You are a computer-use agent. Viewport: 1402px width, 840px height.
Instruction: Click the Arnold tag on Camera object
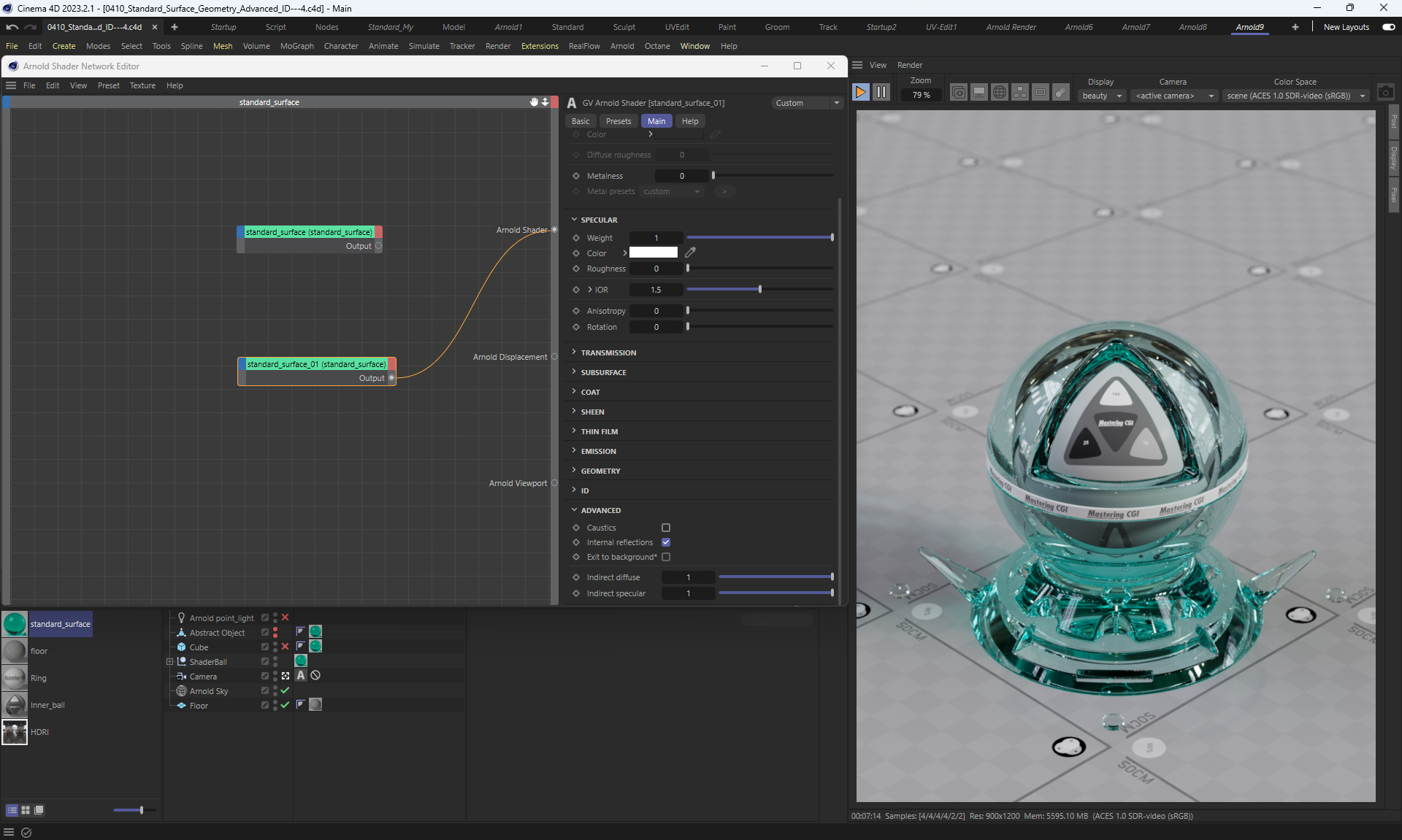click(x=301, y=676)
